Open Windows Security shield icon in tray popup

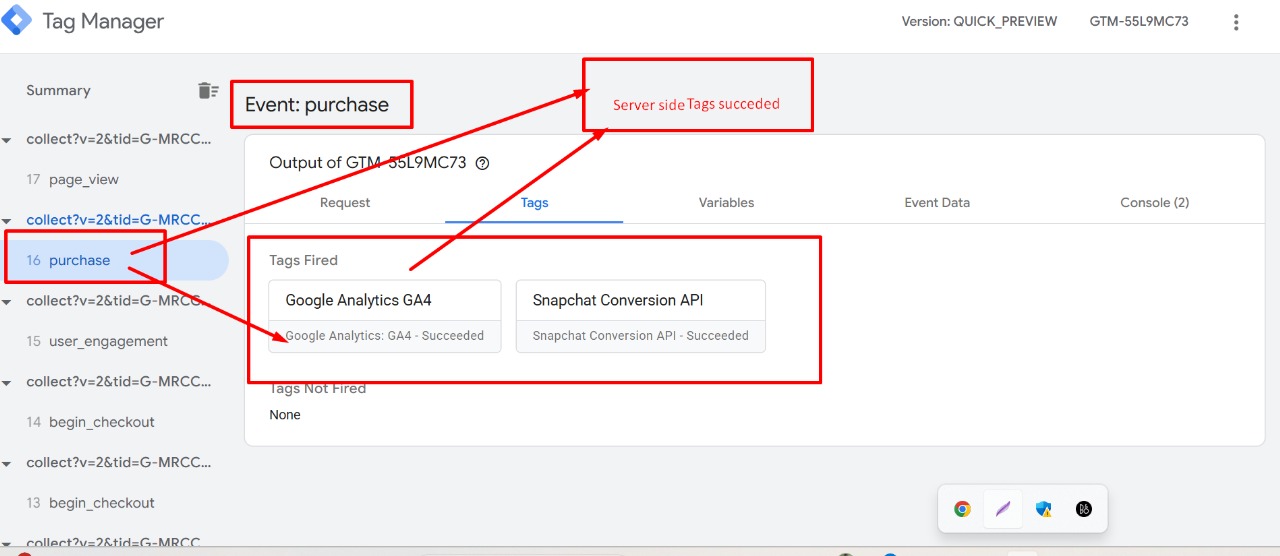point(1044,509)
